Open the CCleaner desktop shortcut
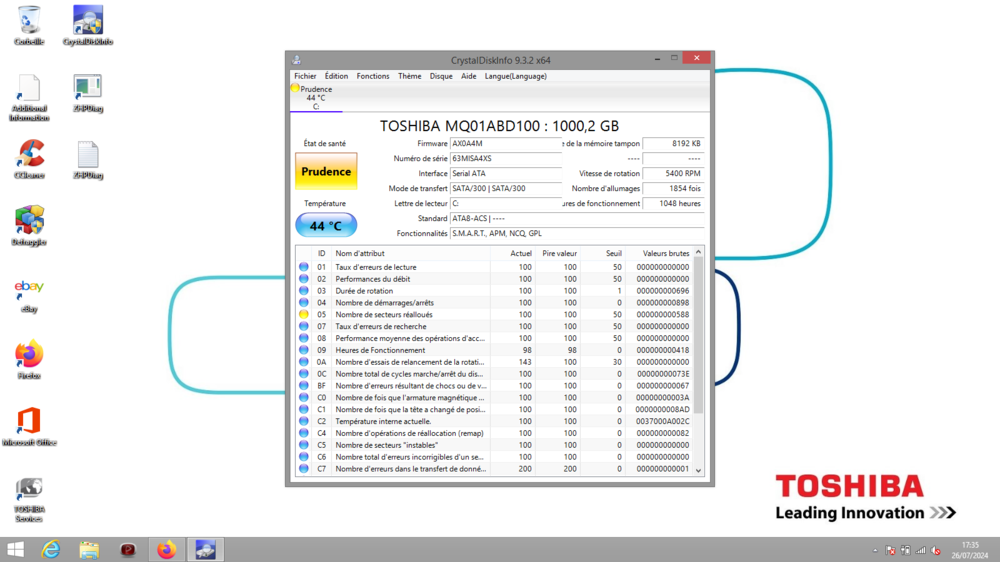 click(30, 156)
